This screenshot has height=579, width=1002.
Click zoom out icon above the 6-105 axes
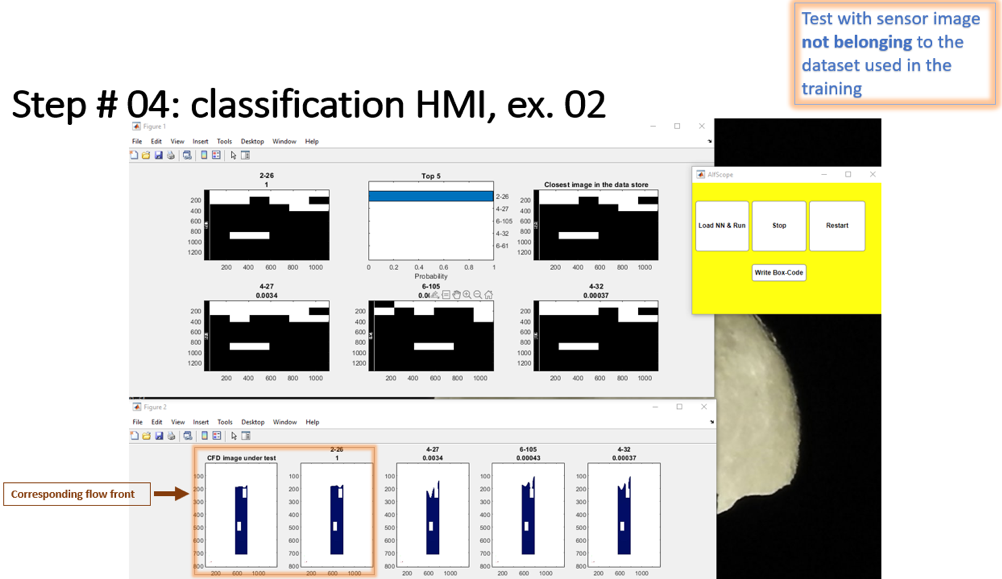(x=477, y=295)
